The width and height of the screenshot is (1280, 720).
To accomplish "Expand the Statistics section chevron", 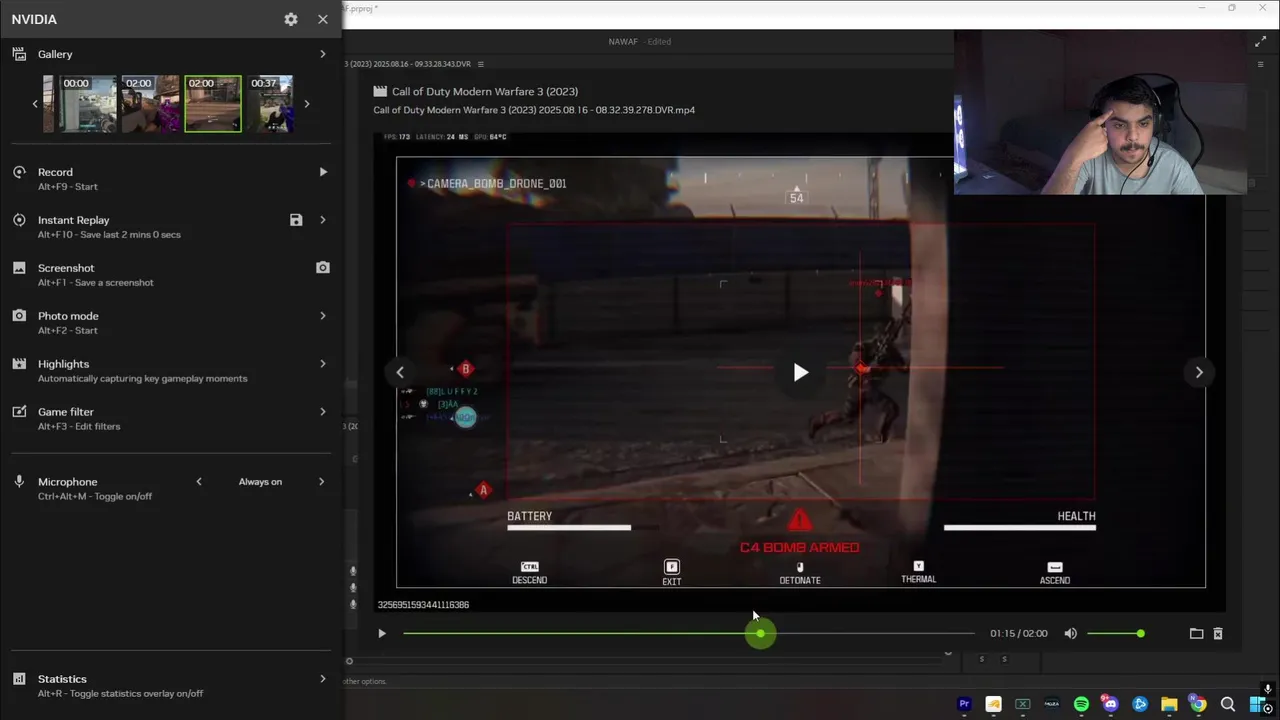I will pyautogui.click(x=322, y=679).
